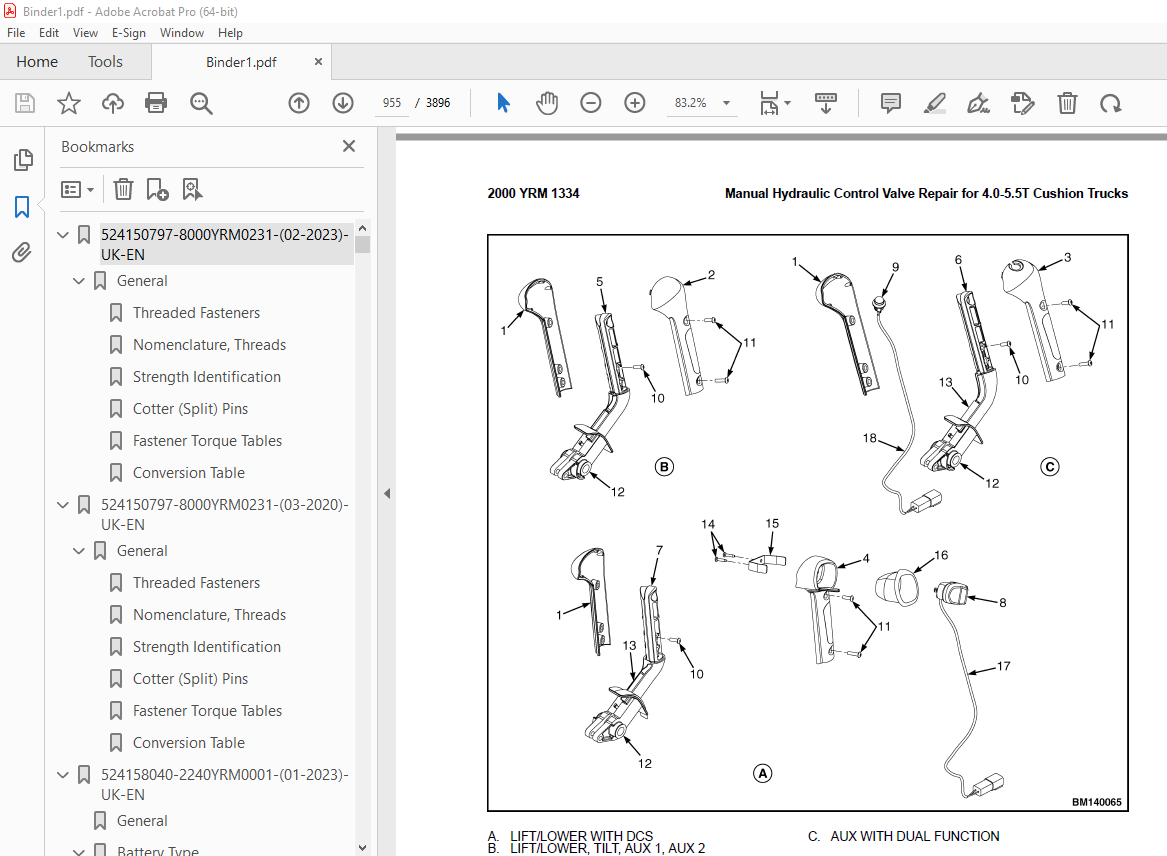Image resolution: width=1167 pixels, height=856 pixels.
Task: Open first Strength Identification bookmark
Action: [207, 377]
